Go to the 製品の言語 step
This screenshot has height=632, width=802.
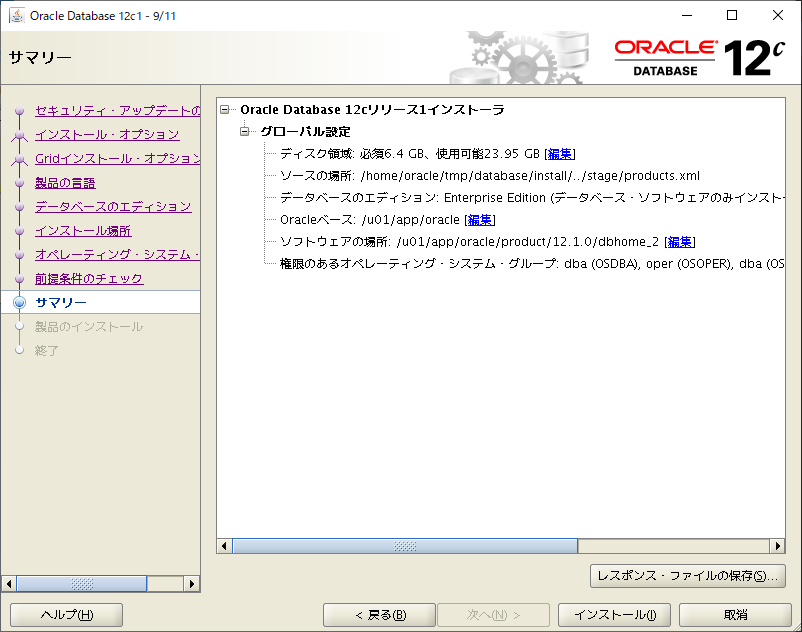65,183
